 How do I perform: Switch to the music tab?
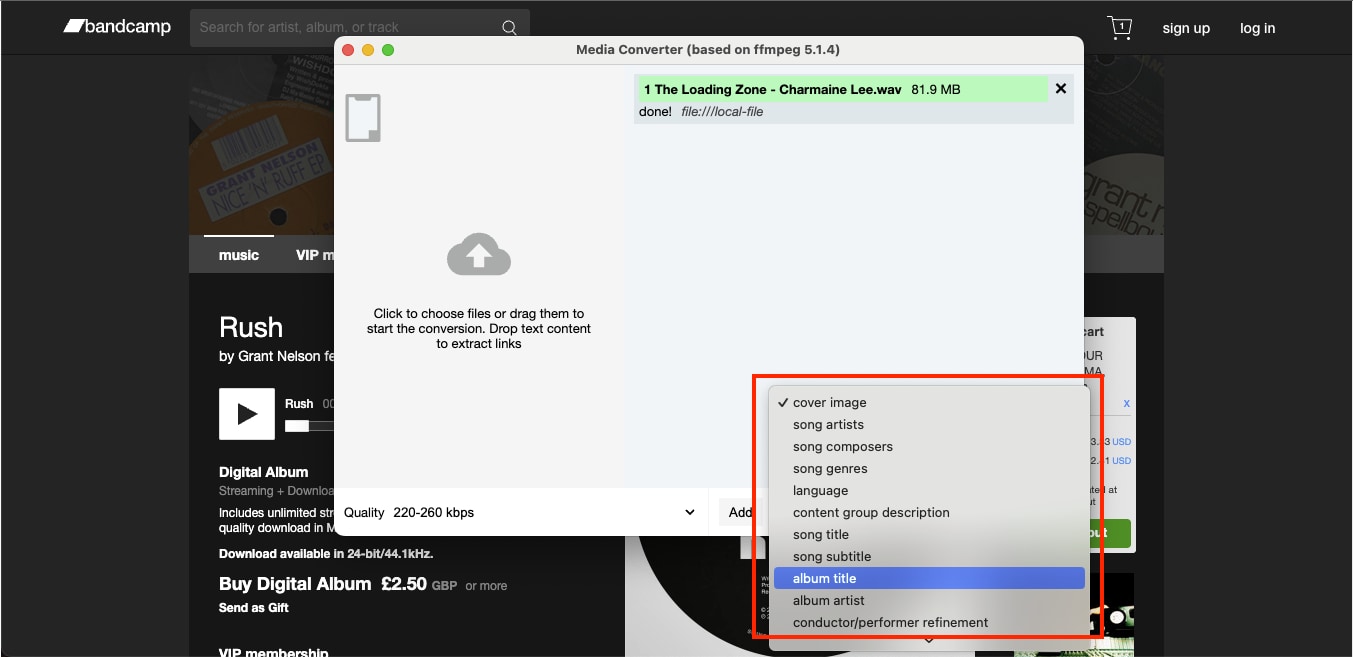tap(238, 254)
